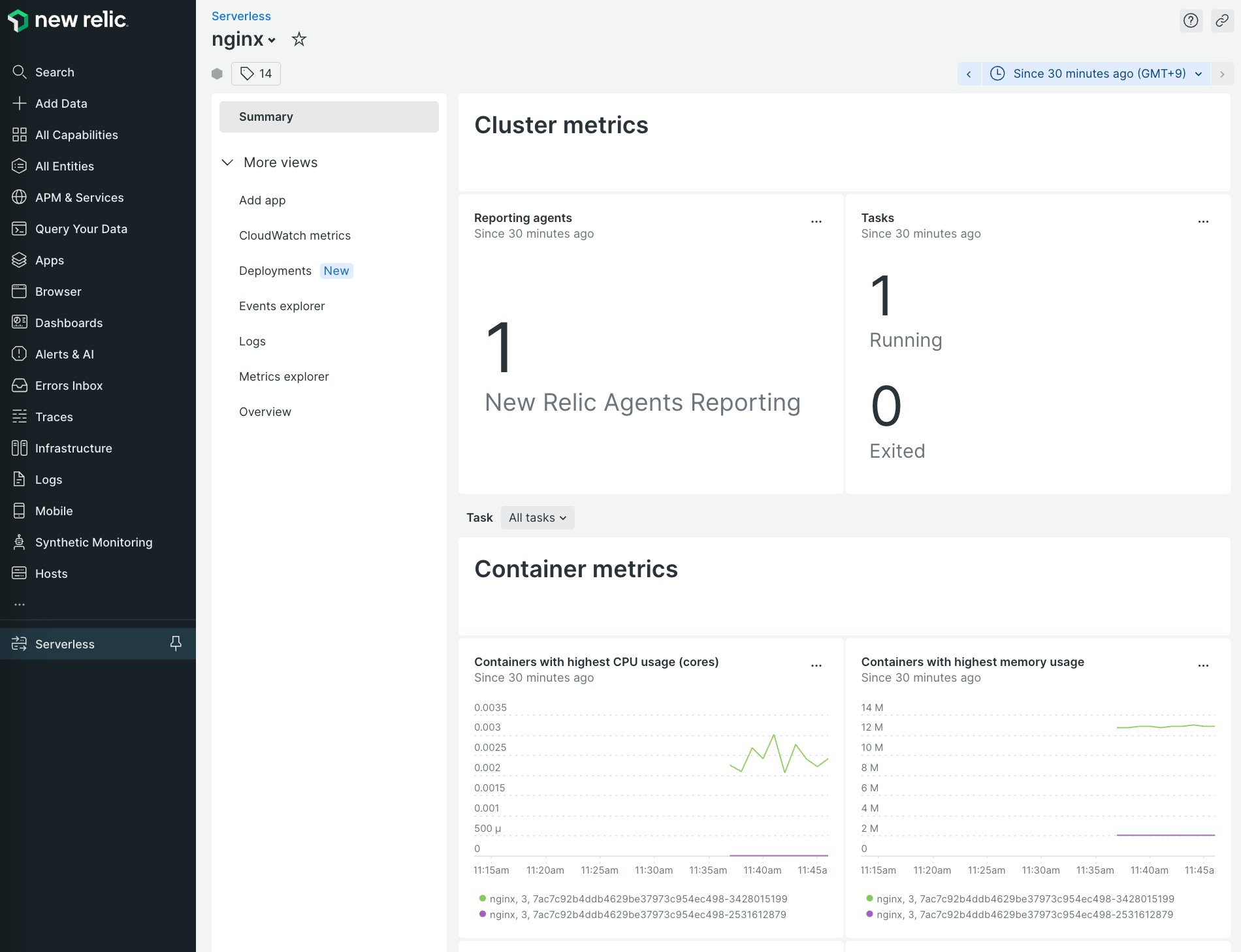
Task: Select the Infrastructure icon
Action: pos(20,448)
